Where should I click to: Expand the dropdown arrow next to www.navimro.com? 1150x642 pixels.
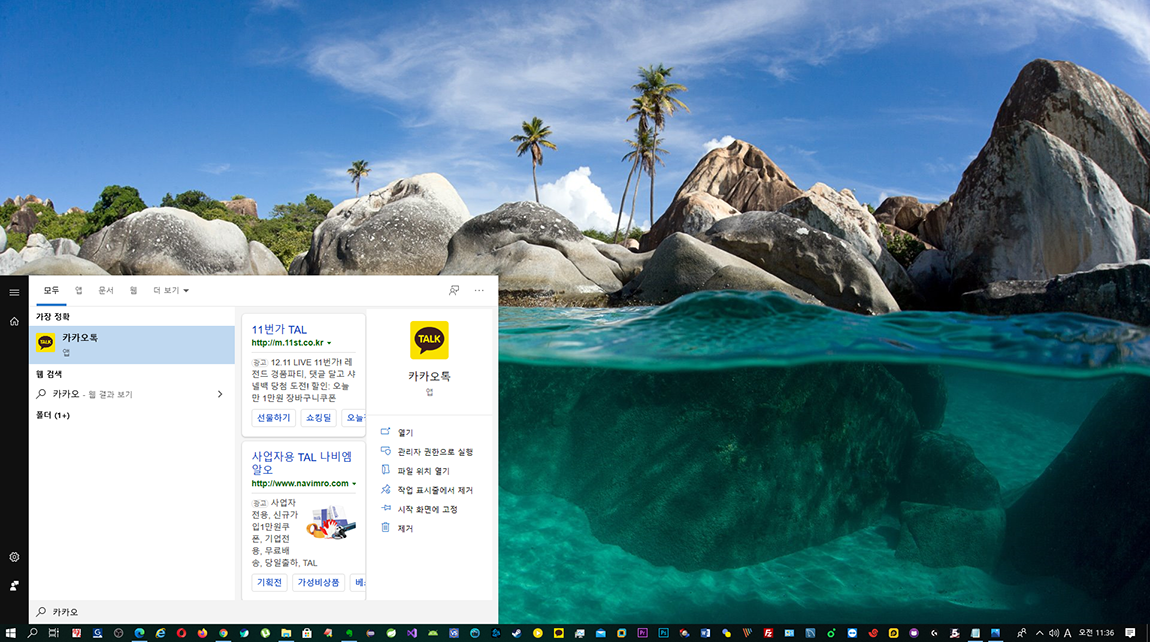(354, 484)
